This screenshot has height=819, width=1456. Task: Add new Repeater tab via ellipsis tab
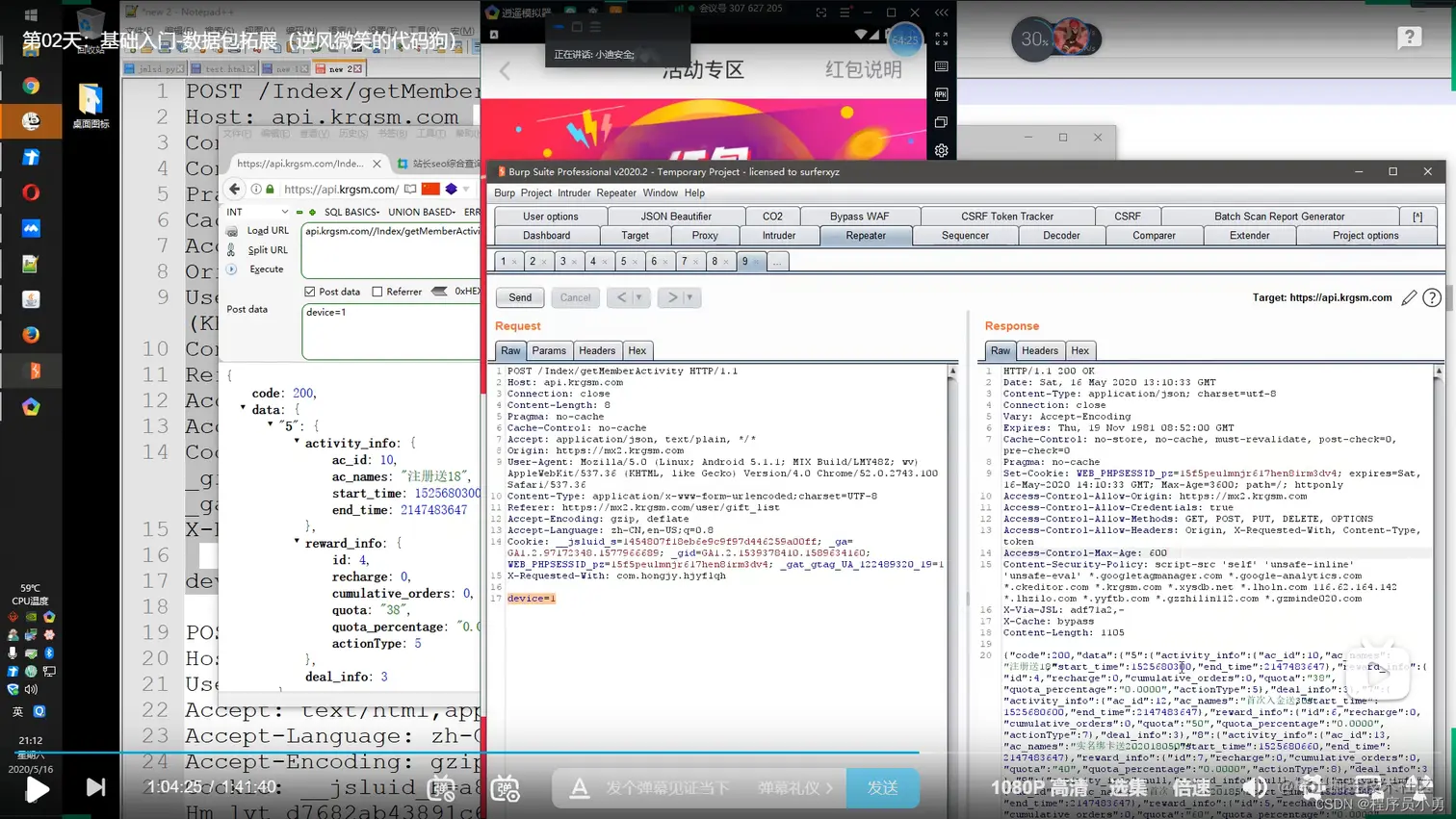(x=776, y=261)
